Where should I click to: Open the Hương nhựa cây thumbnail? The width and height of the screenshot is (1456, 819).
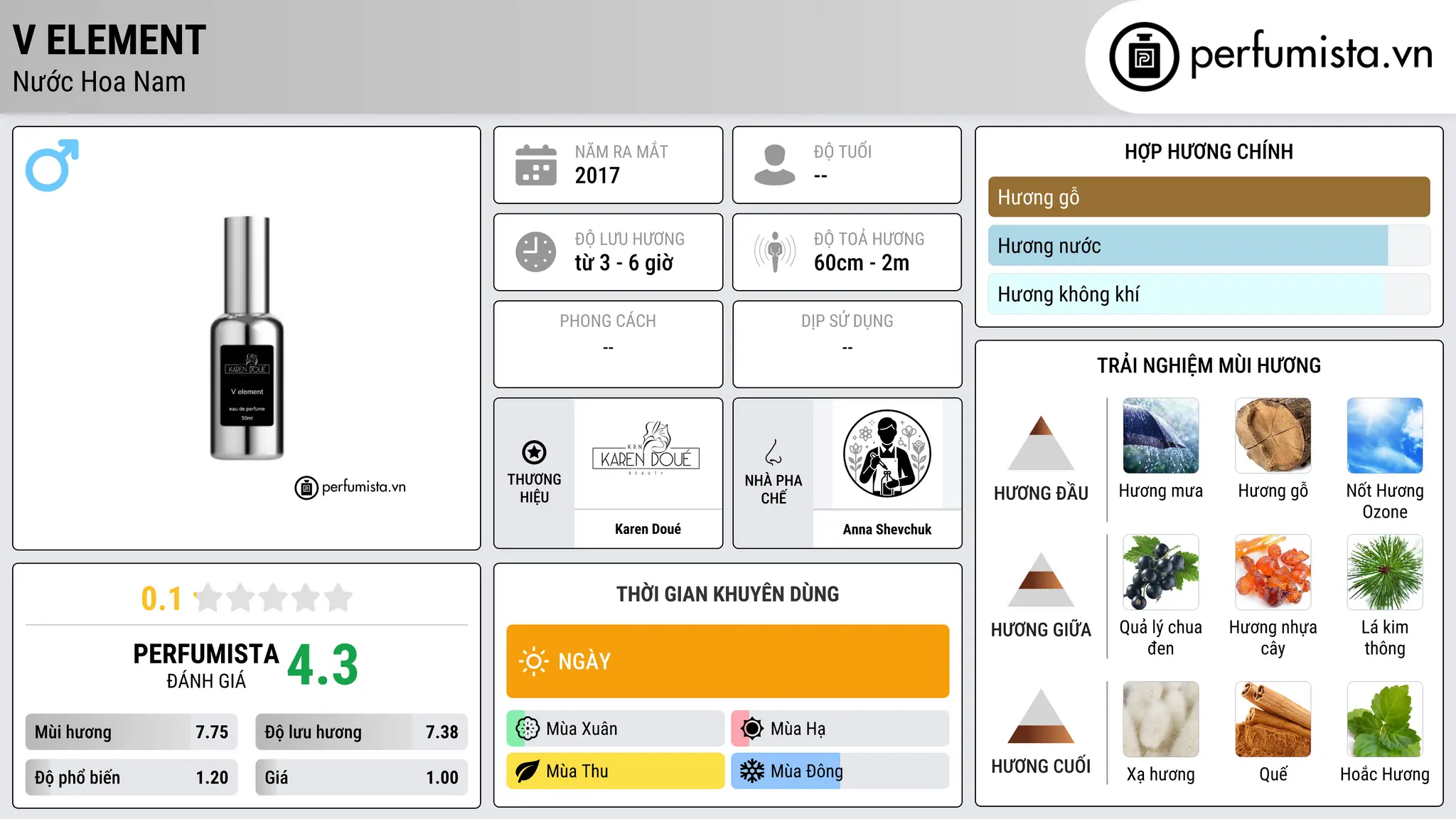point(1273,572)
